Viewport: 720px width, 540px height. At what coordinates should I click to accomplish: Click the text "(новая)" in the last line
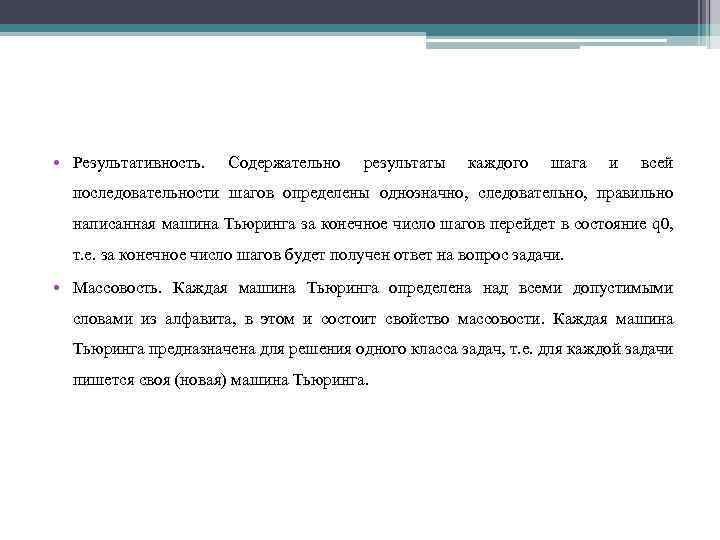tap(201, 381)
